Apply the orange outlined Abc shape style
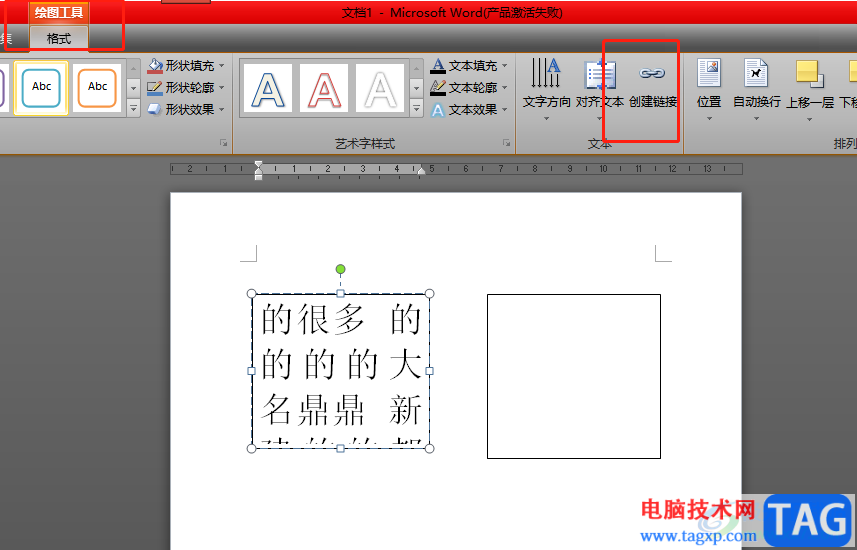The width and height of the screenshot is (857, 550). point(97,87)
